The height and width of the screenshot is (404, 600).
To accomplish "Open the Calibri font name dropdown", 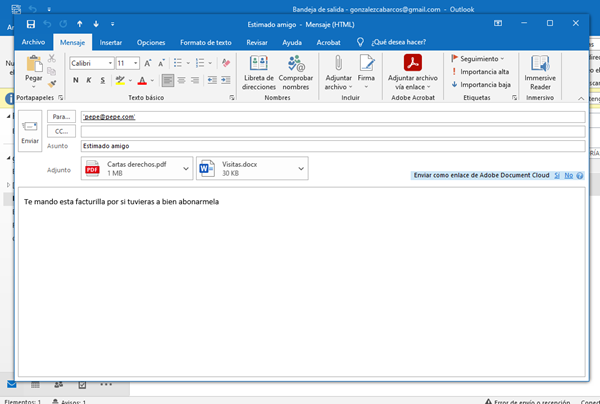I will point(108,63).
